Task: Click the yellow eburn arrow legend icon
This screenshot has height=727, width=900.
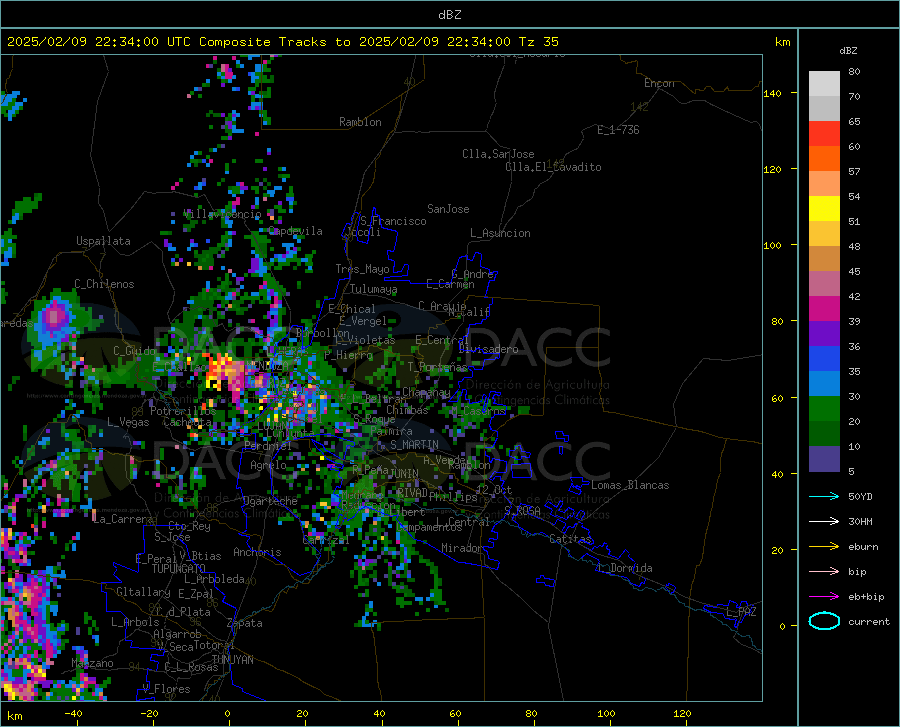Action: 824,547
